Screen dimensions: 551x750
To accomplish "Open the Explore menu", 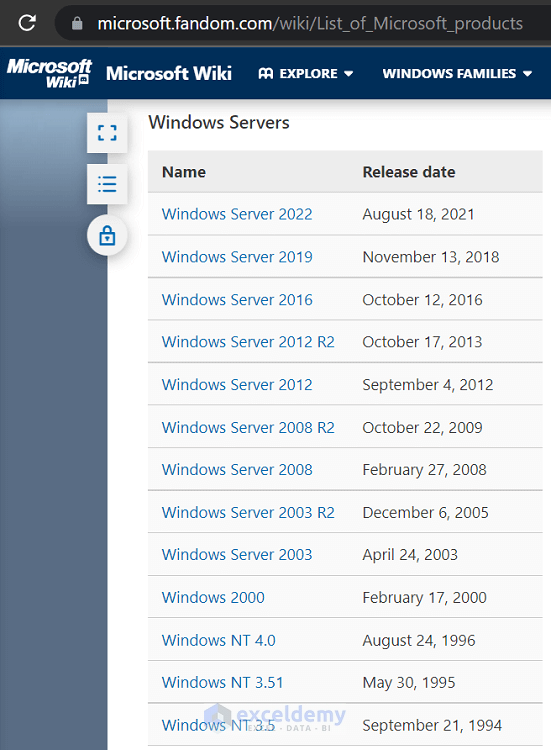I will tap(306, 74).
